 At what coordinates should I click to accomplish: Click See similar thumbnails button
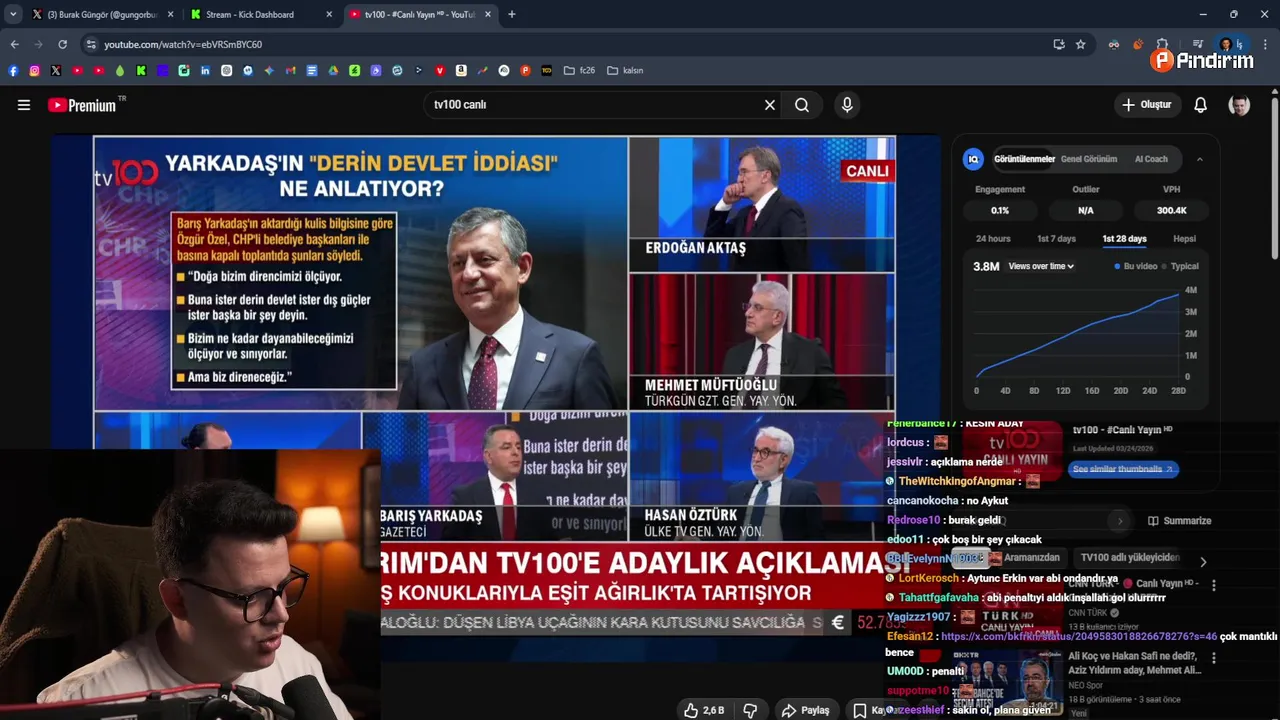tap(1124, 469)
